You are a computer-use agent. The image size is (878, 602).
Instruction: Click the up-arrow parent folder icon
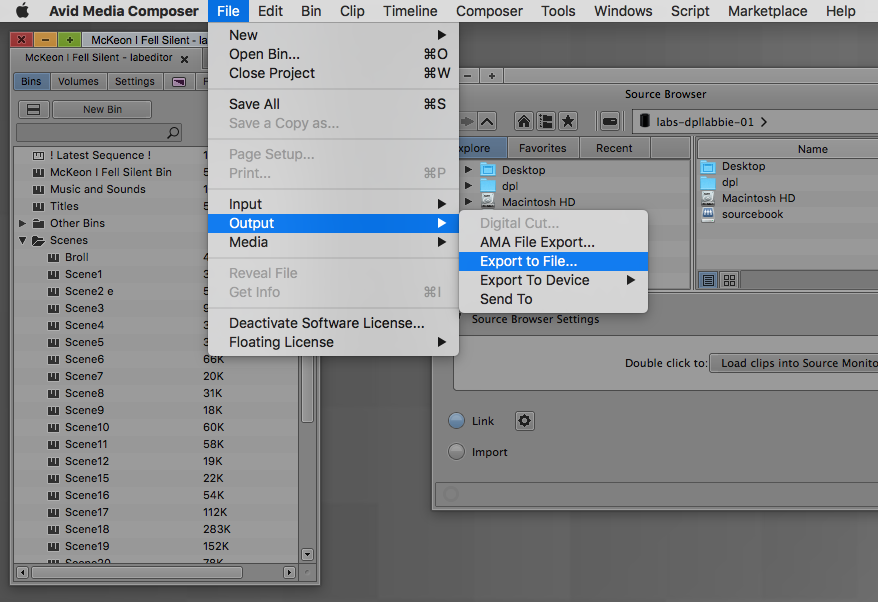click(x=486, y=121)
